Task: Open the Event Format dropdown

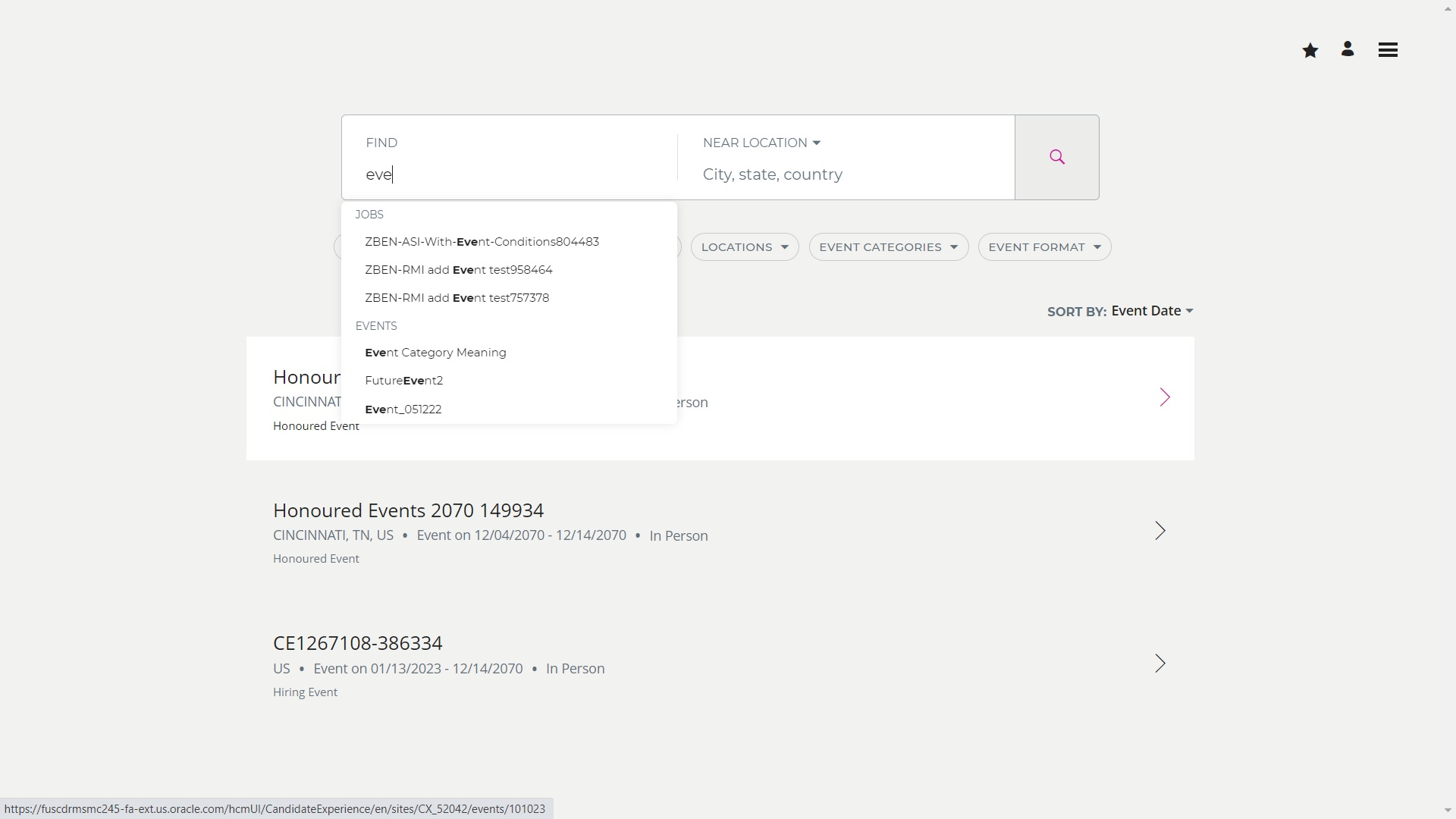Action: [x=1043, y=247]
